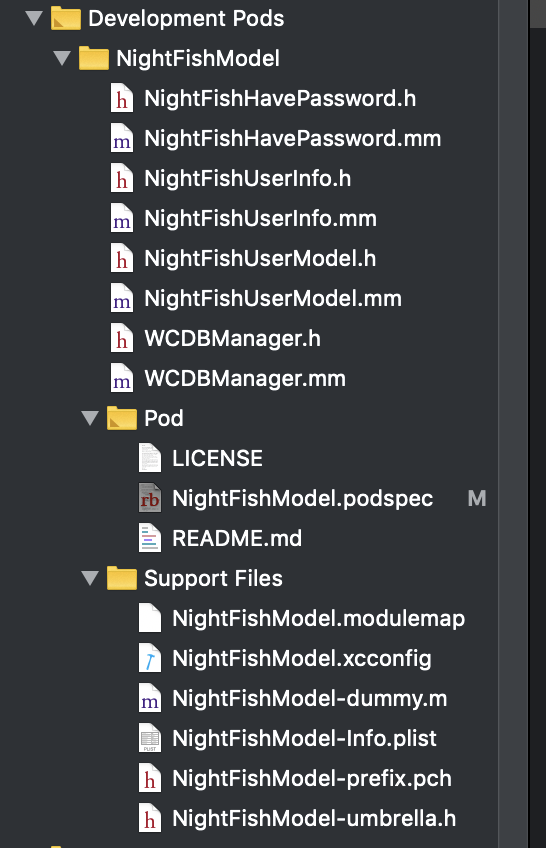Collapse the Pod folder disclosure triangle
Screen dimensions: 546x848
coord(90,418)
